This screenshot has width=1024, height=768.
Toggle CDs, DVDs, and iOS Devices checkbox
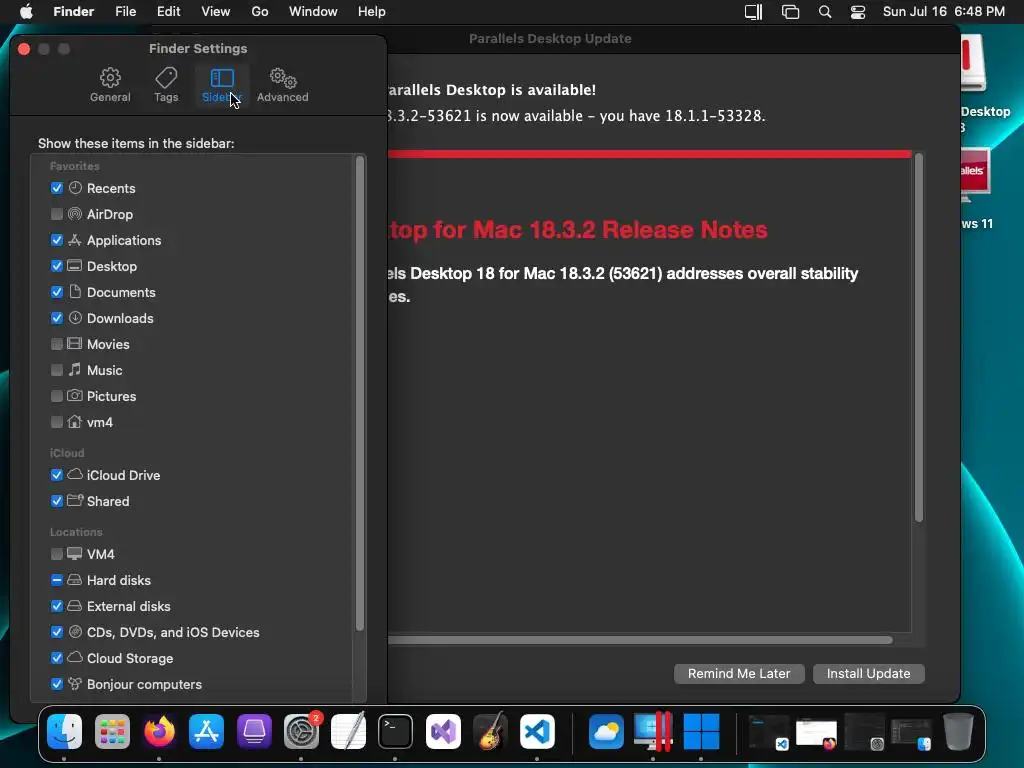click(57, 632)
